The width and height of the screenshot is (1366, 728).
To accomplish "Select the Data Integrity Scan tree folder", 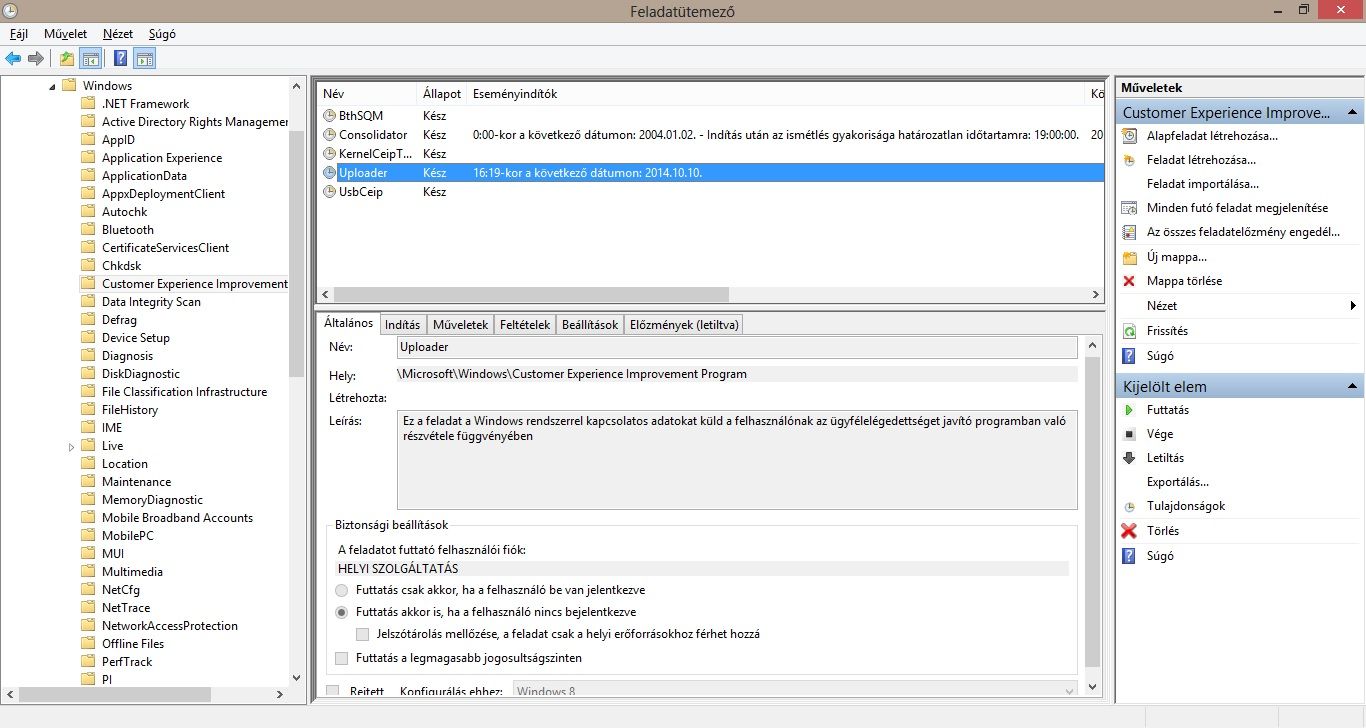I will click(151, 302).
